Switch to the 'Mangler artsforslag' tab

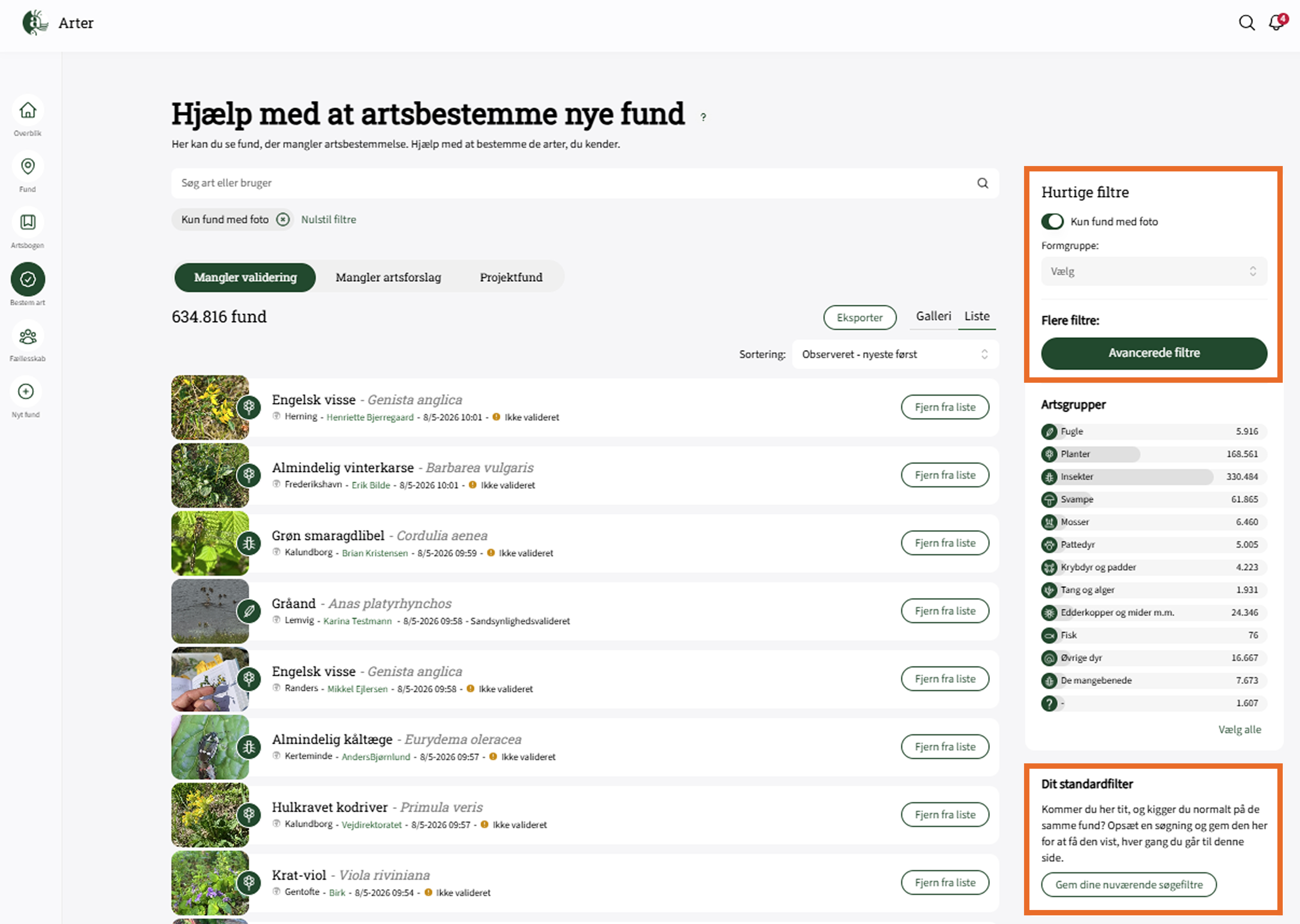(x=388, y=278)
